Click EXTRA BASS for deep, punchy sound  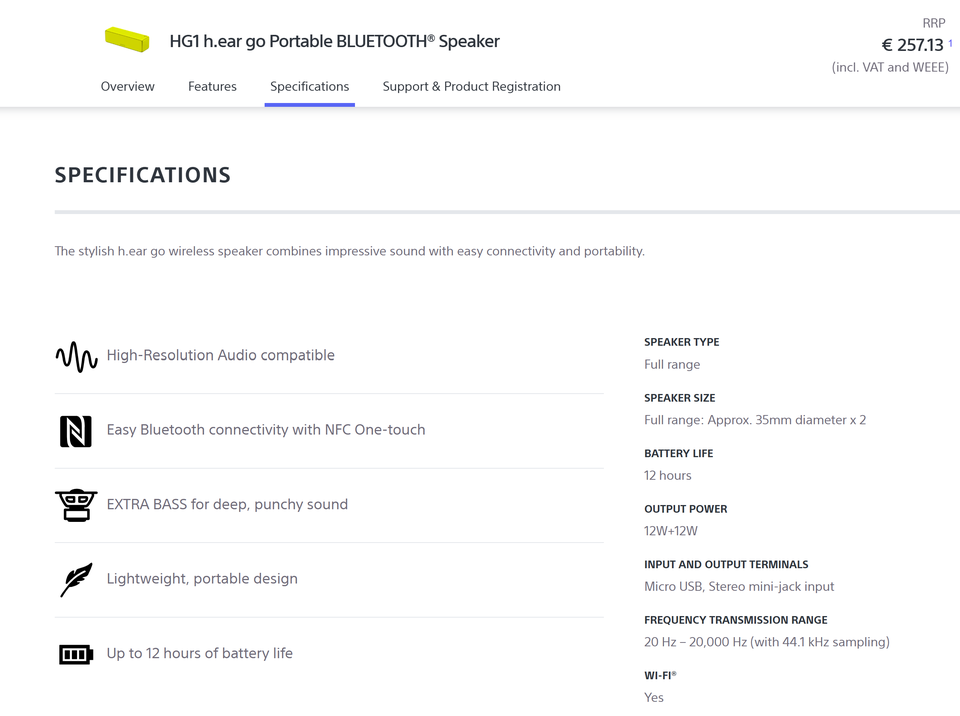(227, 504)
